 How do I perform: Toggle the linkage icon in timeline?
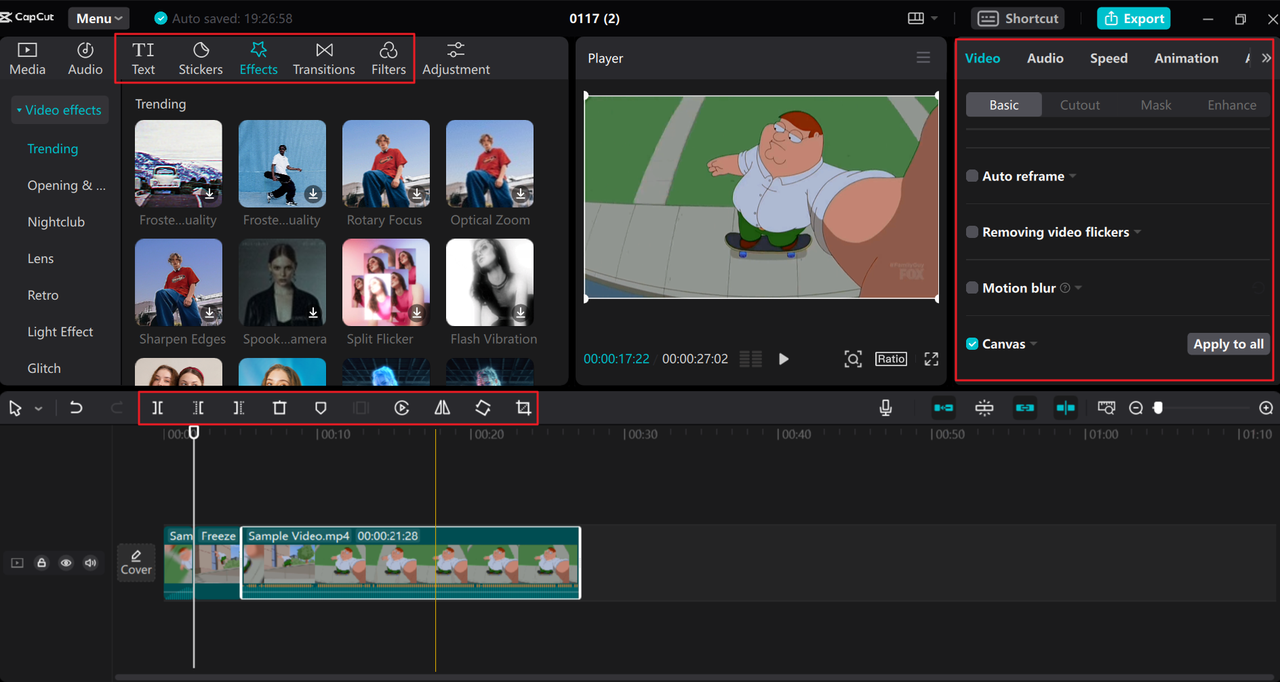(1025, 408)
